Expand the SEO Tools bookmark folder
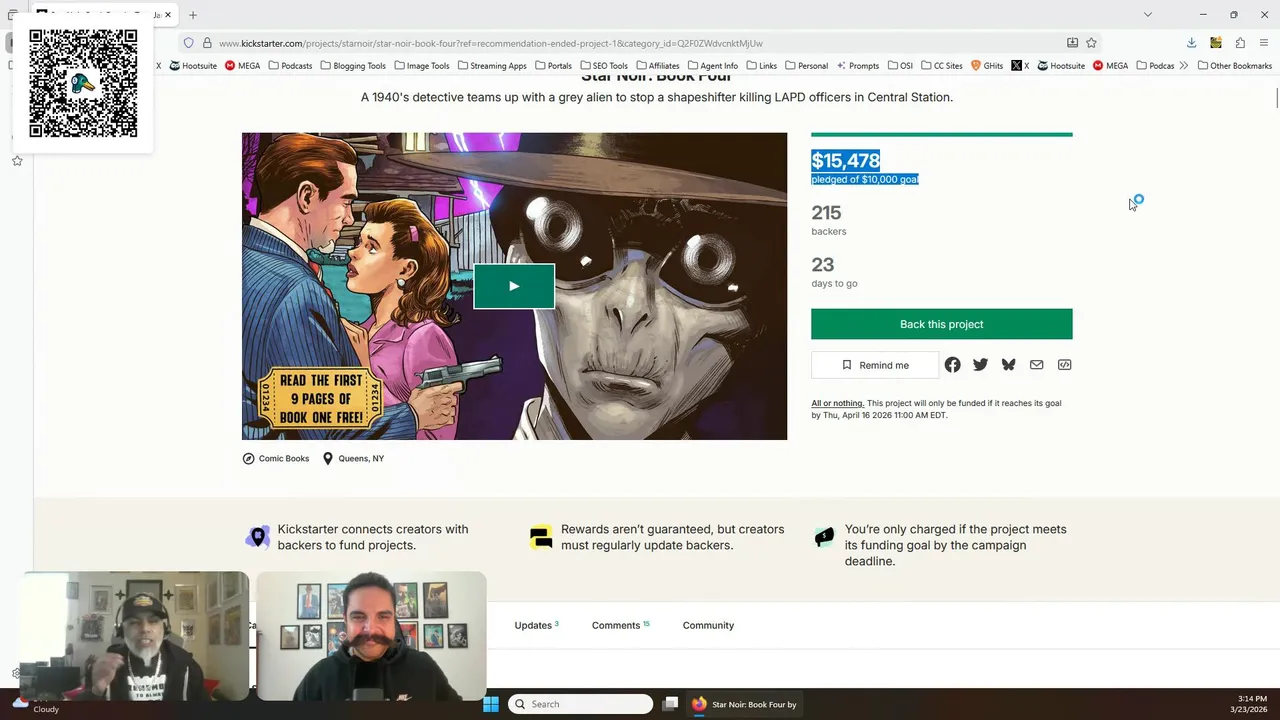 pos(603,66)
